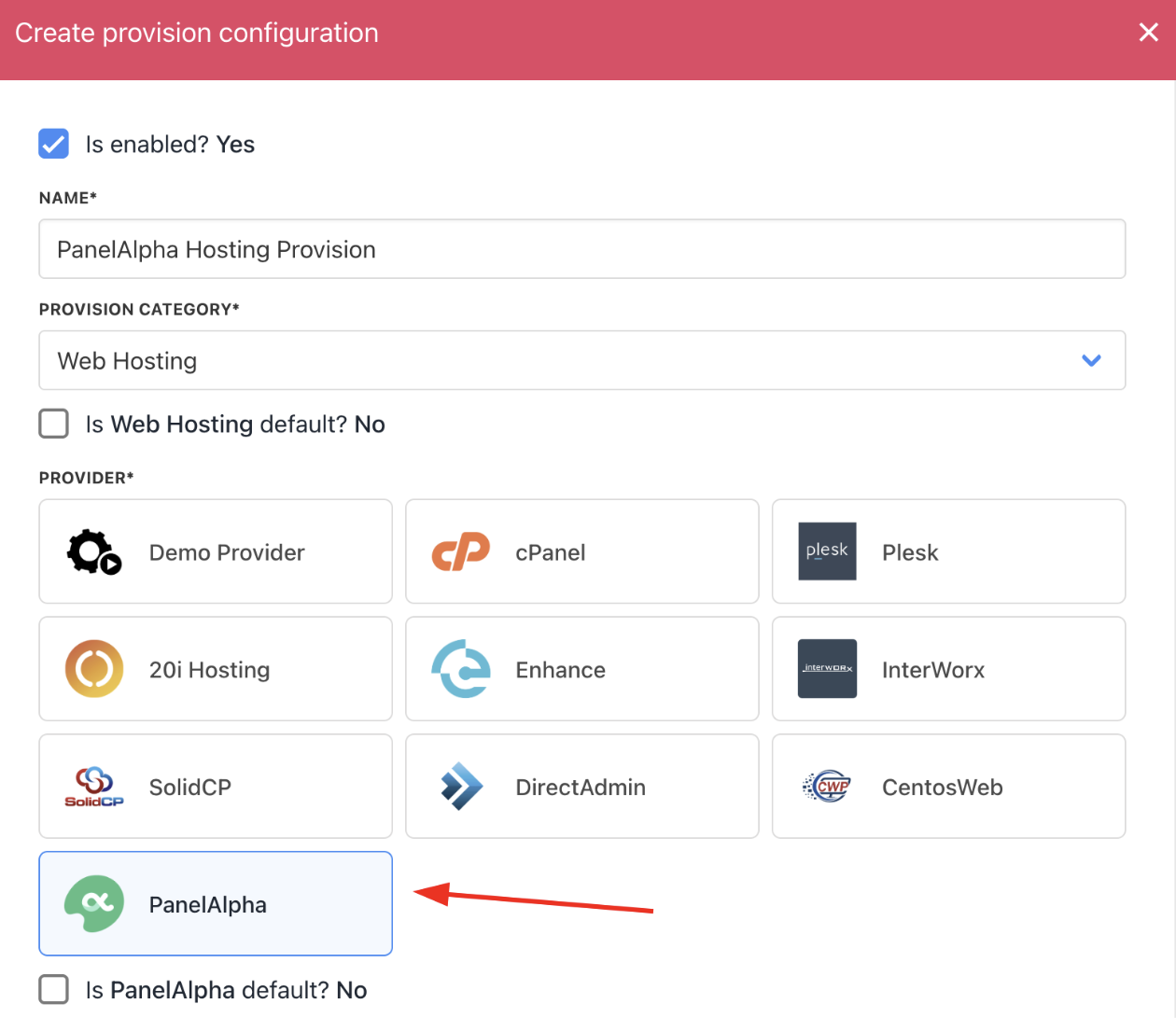Tick the Is PanelAlpha default checkbox
Viewport: 1176px width, 1032px height.
(54, 989)
